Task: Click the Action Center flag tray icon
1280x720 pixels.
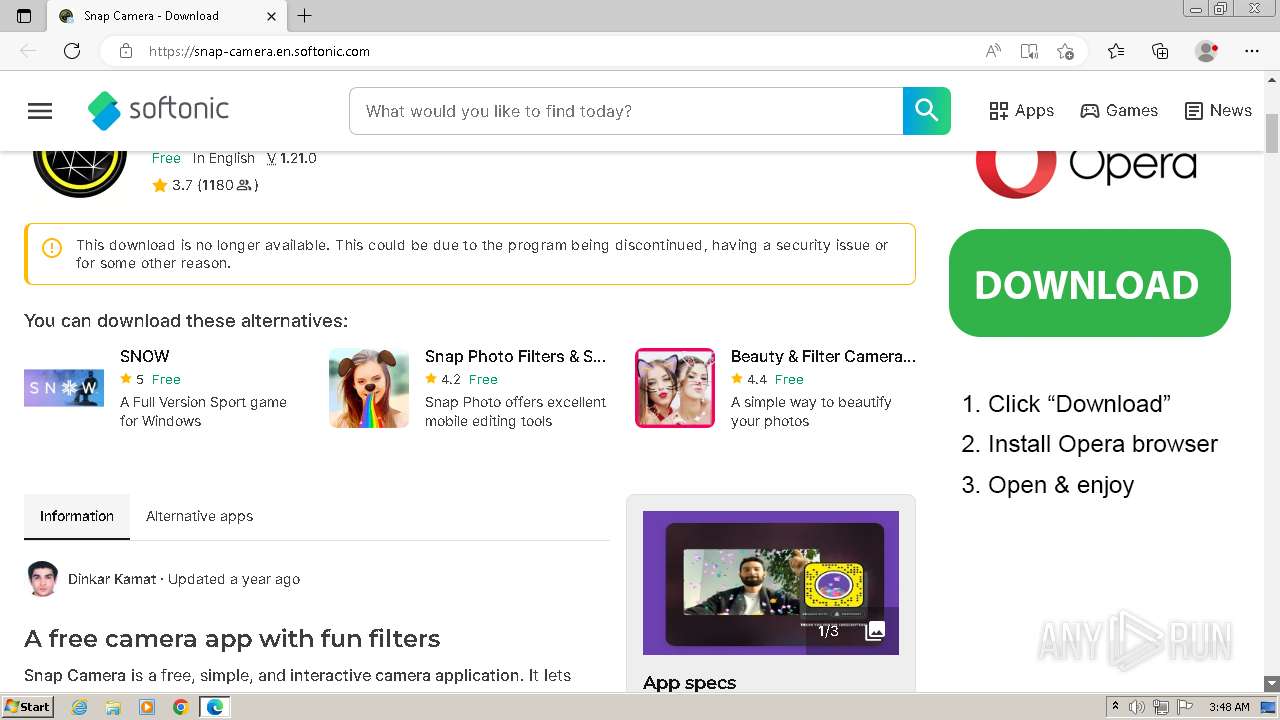Action: tap(1185, 707)
